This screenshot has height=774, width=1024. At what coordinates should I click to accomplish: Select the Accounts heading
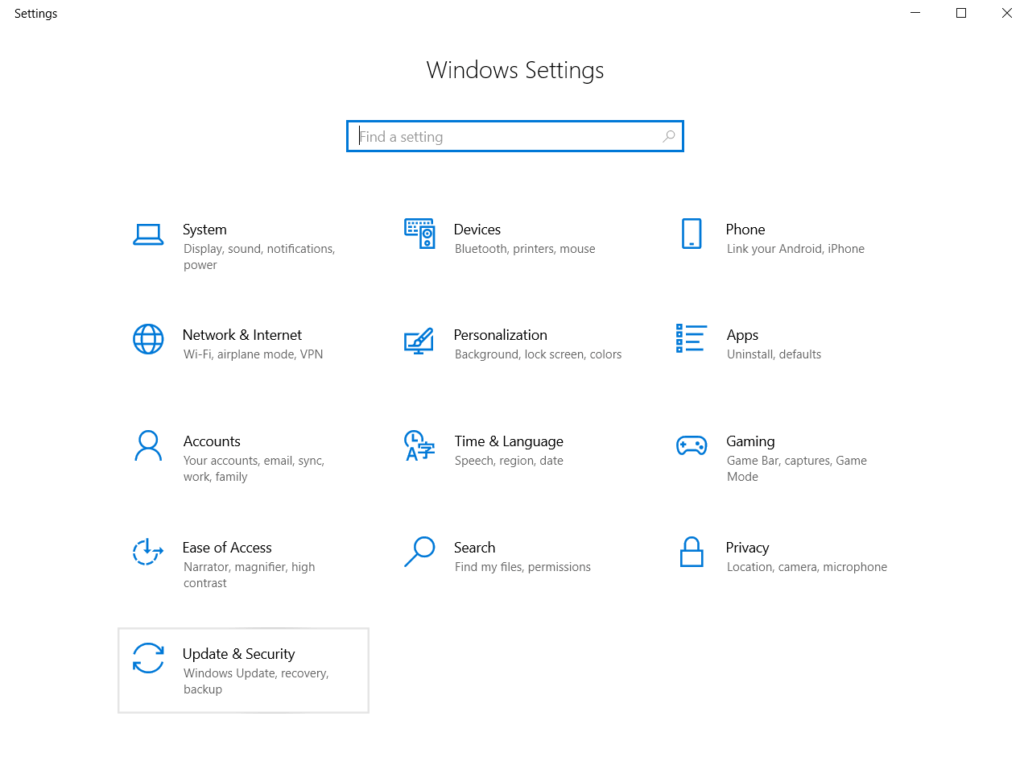(x=212, y=442)
